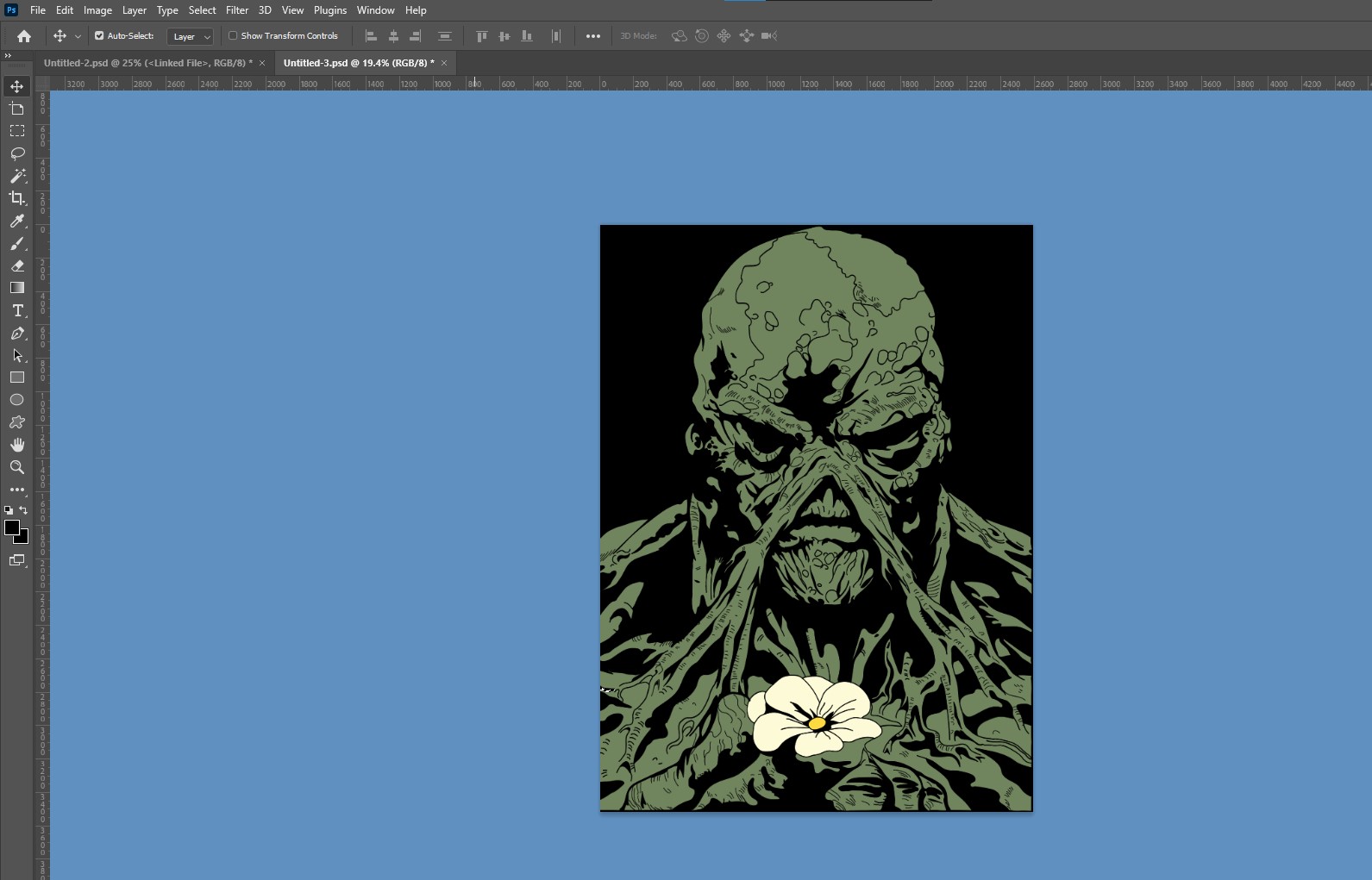1372x880 pixels.
Task: Select the Path Selection tool
Action: pyautogui.click(x=16, y=355)
